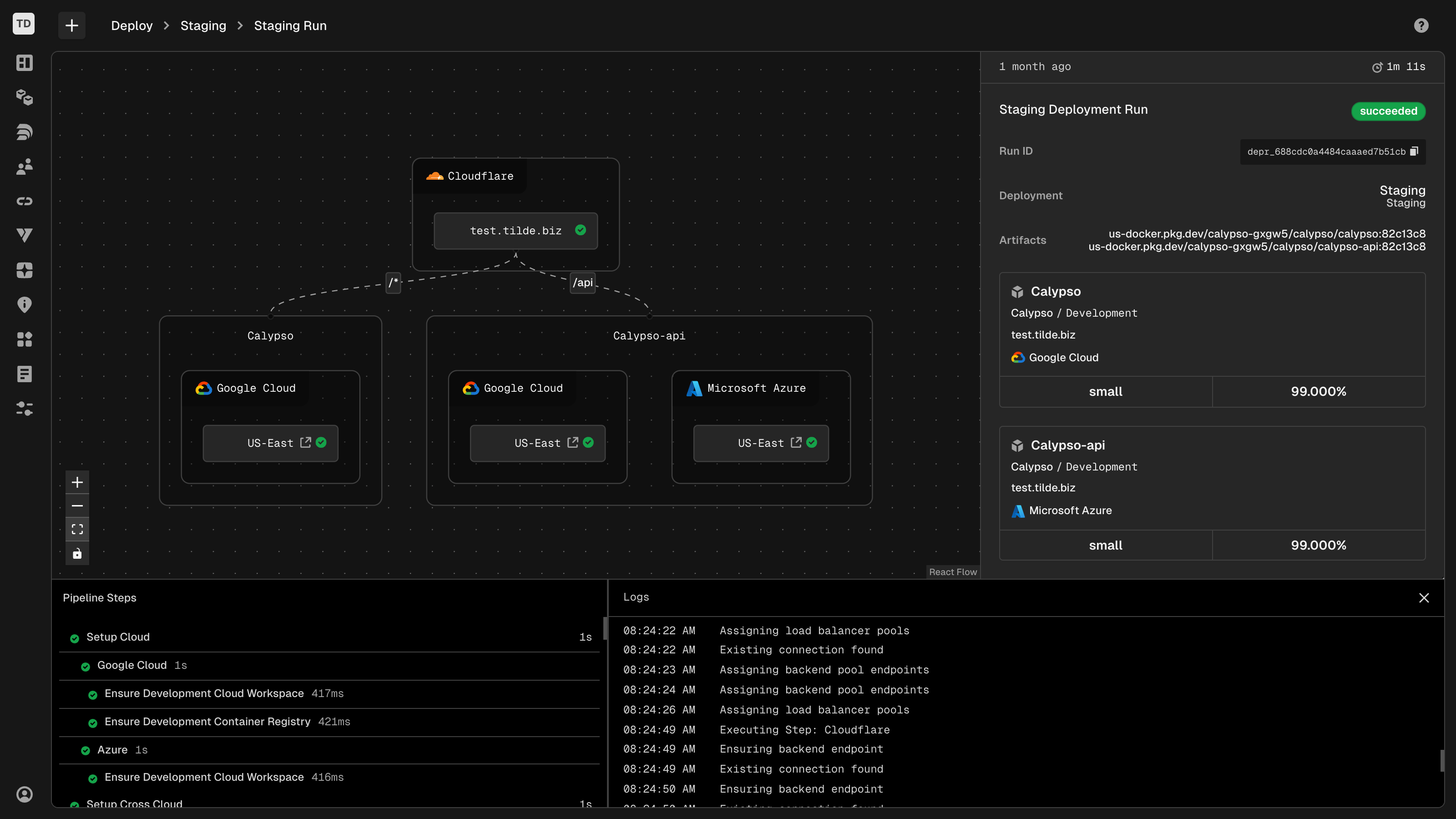1456x819 pixels.
Task: Select the team members icon in the sidebar
Action: [24, 166]
